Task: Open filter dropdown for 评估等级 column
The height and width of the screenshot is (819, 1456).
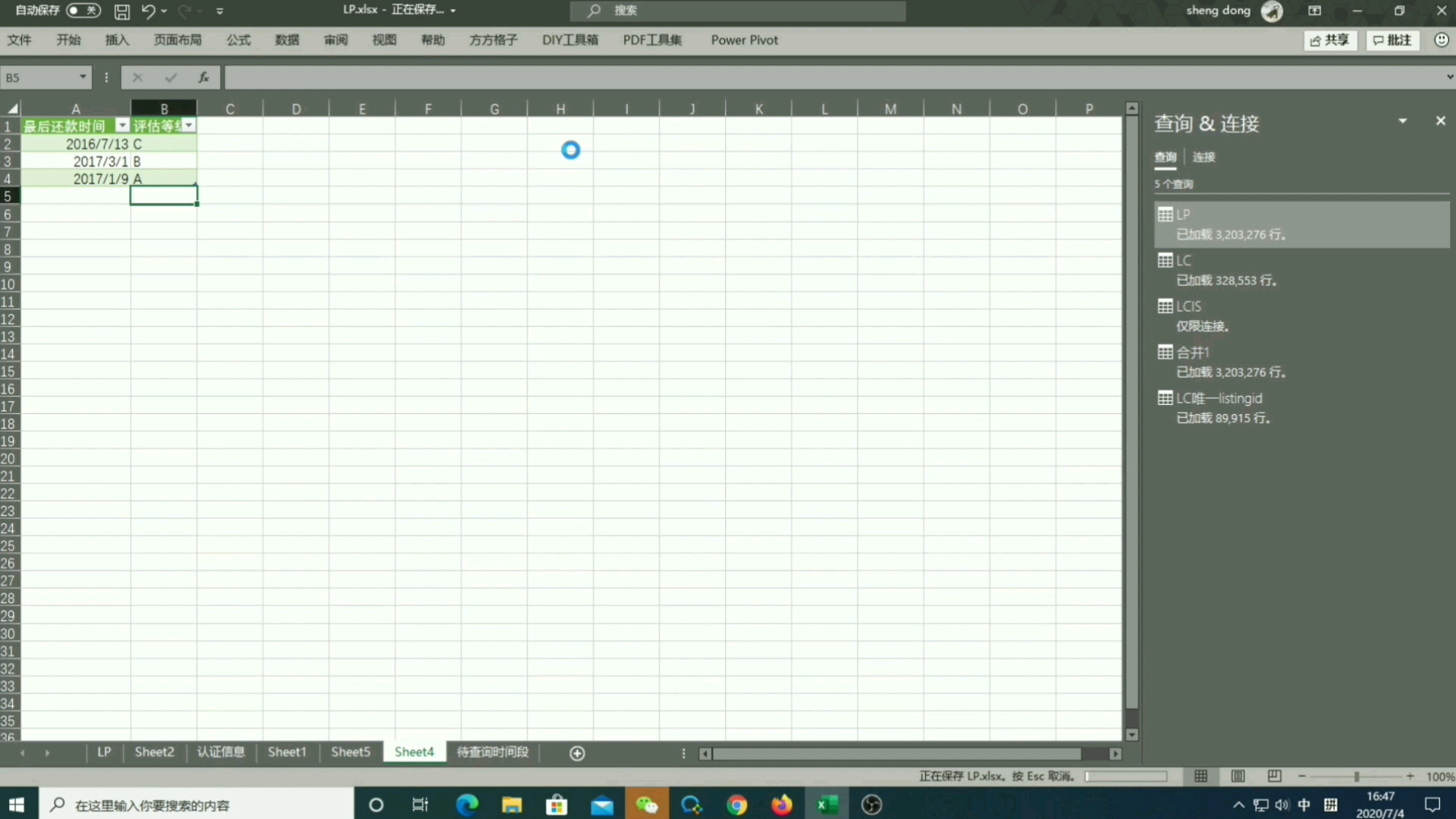Action: tap(189, 126)
